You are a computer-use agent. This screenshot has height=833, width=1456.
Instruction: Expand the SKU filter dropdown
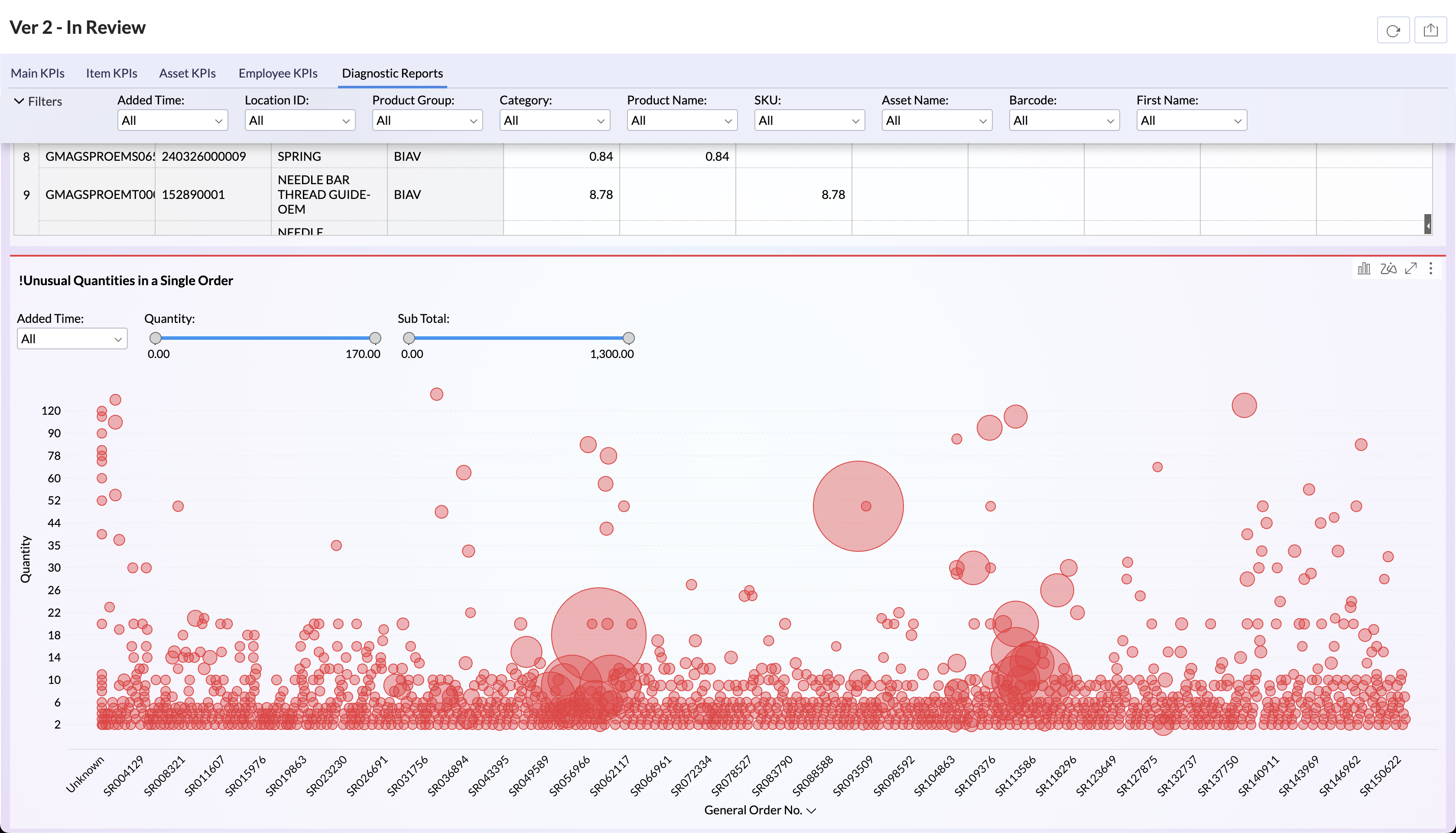click(809, 121)
